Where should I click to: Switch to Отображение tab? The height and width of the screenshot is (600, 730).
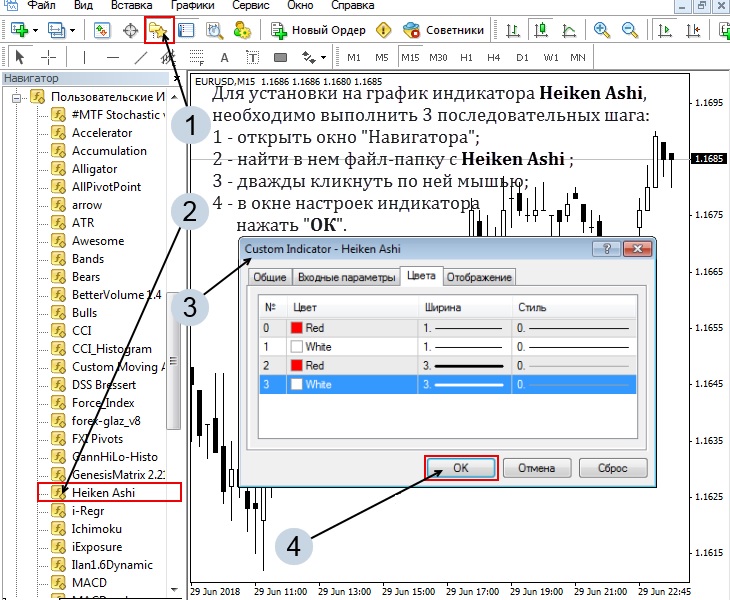coord(479,277)
